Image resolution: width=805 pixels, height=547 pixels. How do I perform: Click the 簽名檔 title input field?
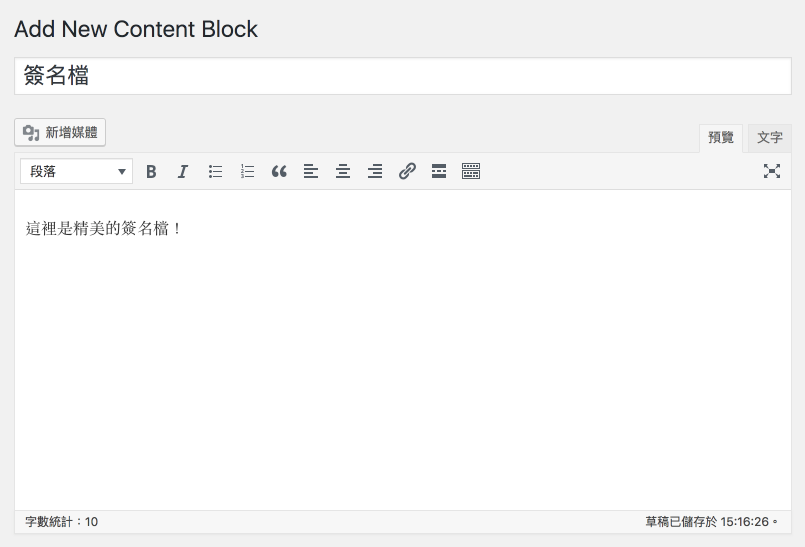402,76
